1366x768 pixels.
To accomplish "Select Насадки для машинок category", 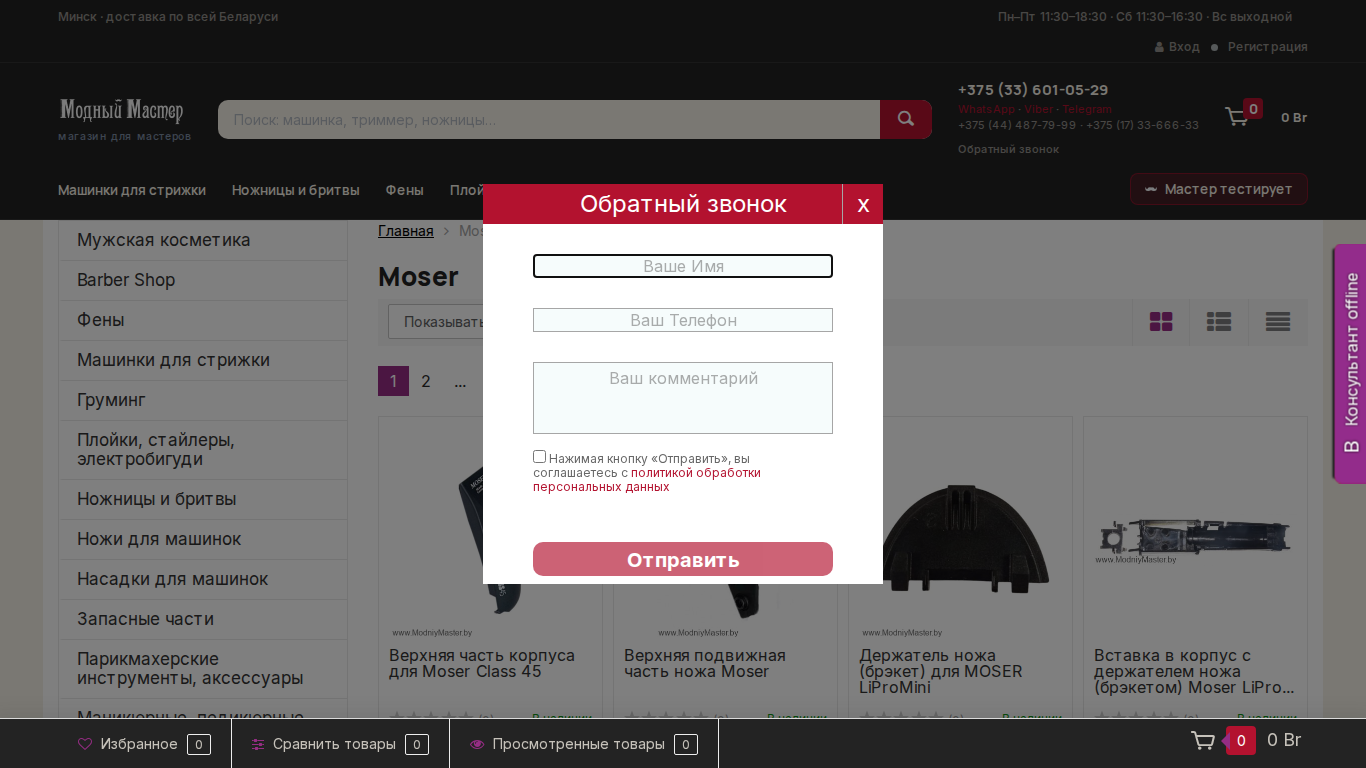I will point(203,579).
